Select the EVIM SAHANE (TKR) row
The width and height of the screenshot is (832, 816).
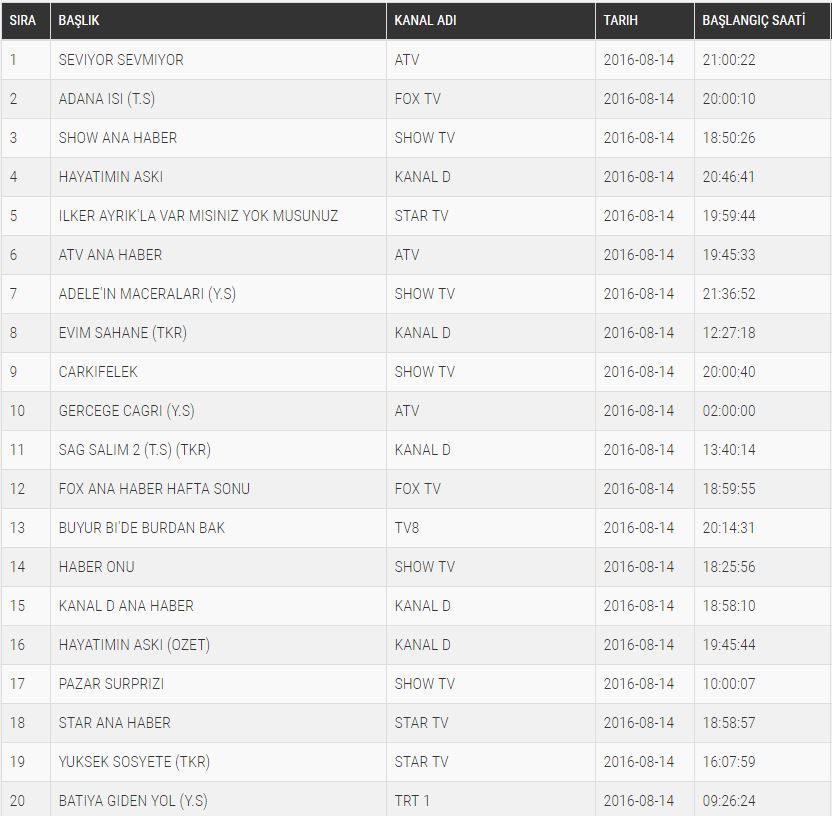click(123, 333)
